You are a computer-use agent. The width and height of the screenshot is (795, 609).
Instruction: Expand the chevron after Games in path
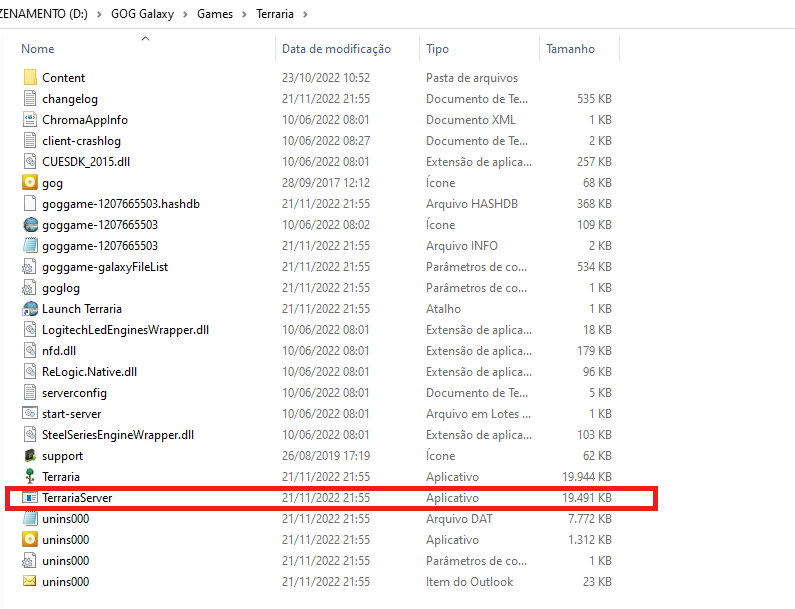pos(245,14)
